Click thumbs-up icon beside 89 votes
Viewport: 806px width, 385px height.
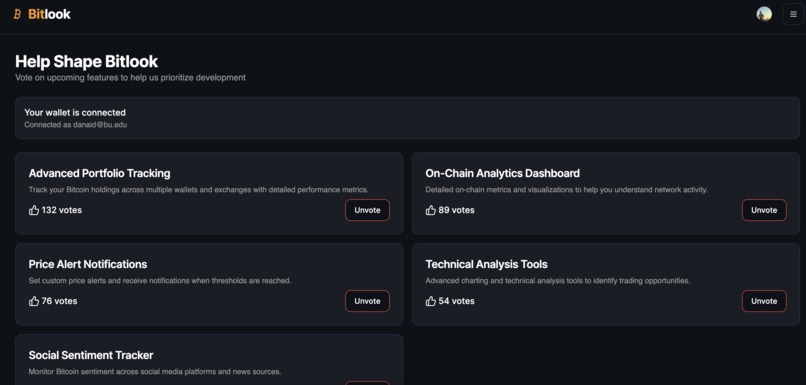(431, 210)
